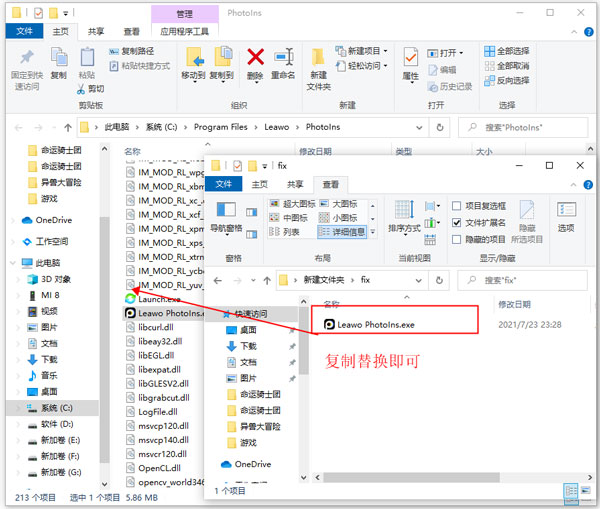Open the Application Tools tab
Image resolution: width=600 pixels, height=509 pixels.
tap(184, 31)
